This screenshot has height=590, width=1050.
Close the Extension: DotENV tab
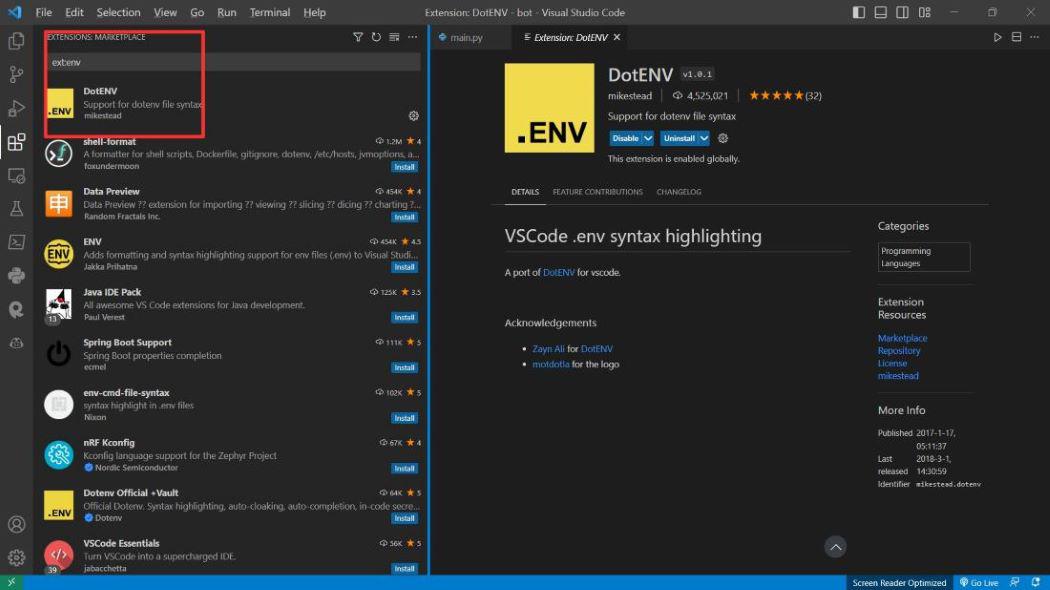(617, 38)
